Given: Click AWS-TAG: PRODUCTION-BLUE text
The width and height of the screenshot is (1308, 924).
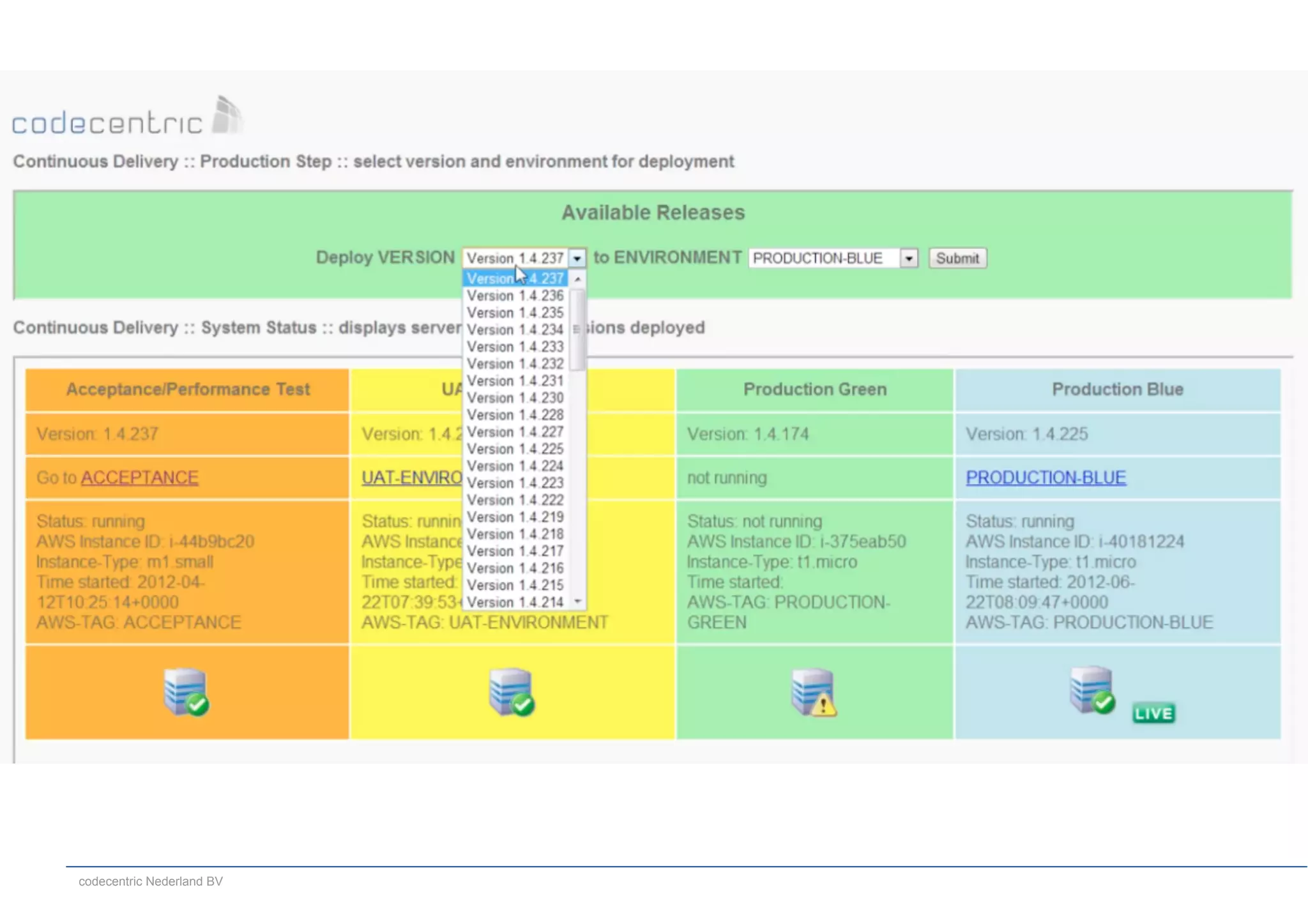Looking at the screenshot, I should pyautogui.click(x=1089, y=623).
